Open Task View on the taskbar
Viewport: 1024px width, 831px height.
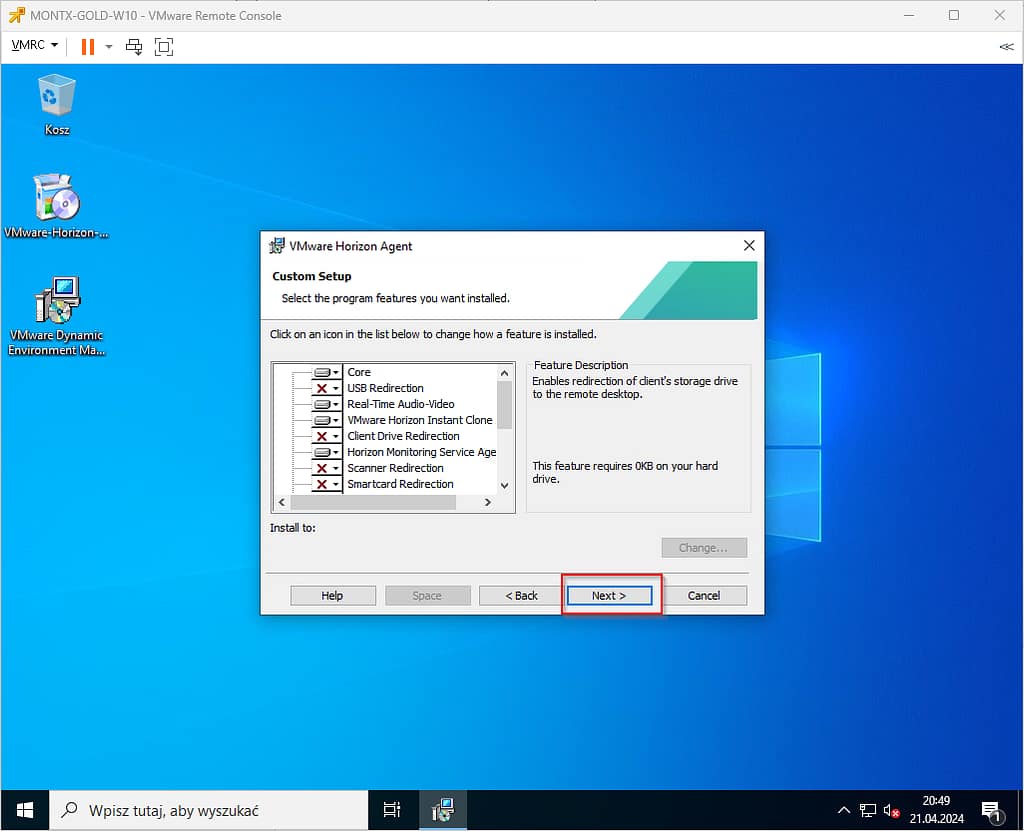pos(392,810)
